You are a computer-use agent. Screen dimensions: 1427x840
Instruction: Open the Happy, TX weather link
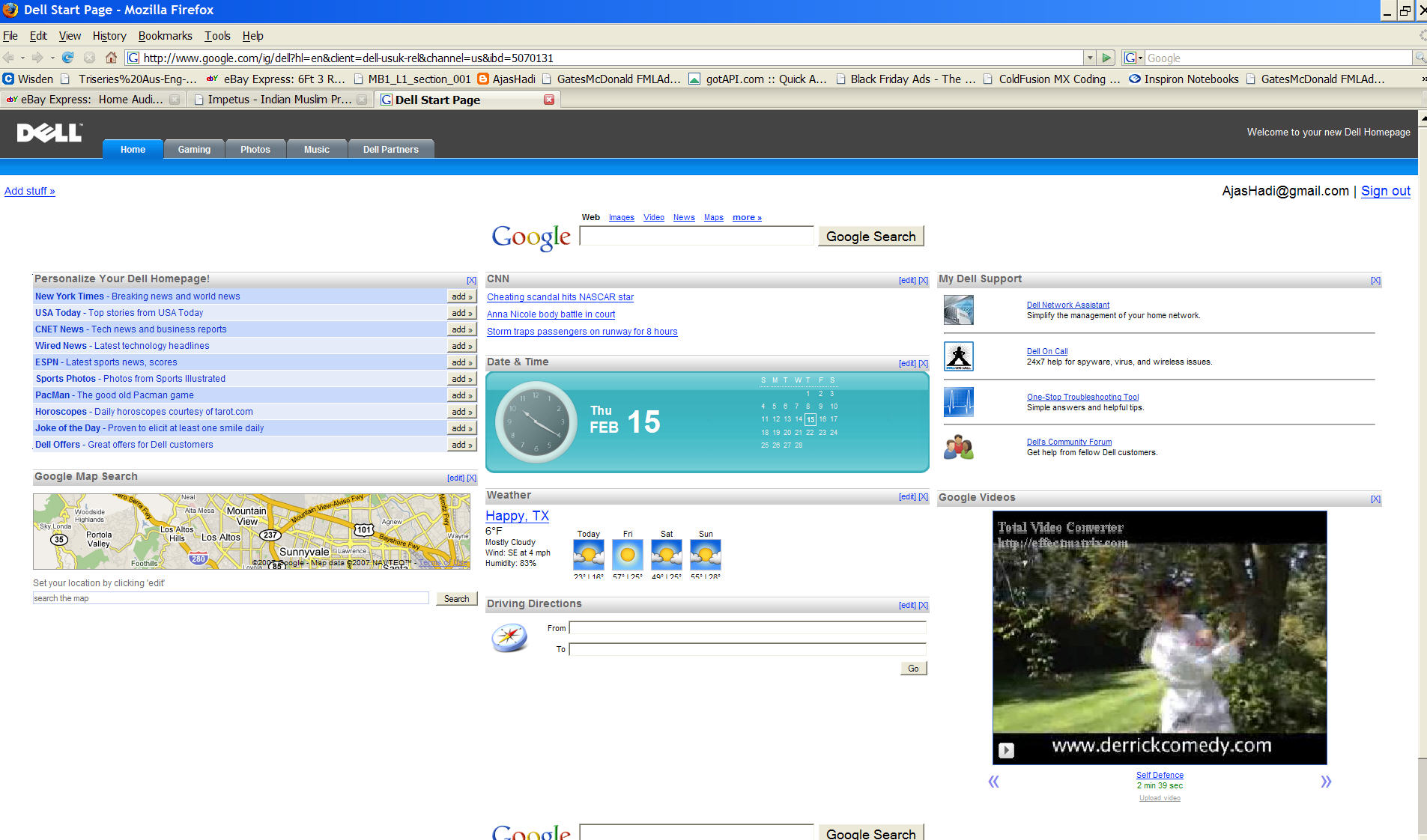[x=517, y=516]
